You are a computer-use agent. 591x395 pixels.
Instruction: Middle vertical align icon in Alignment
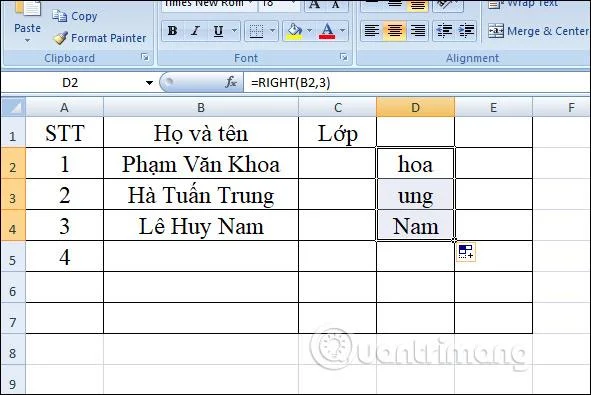395,5
